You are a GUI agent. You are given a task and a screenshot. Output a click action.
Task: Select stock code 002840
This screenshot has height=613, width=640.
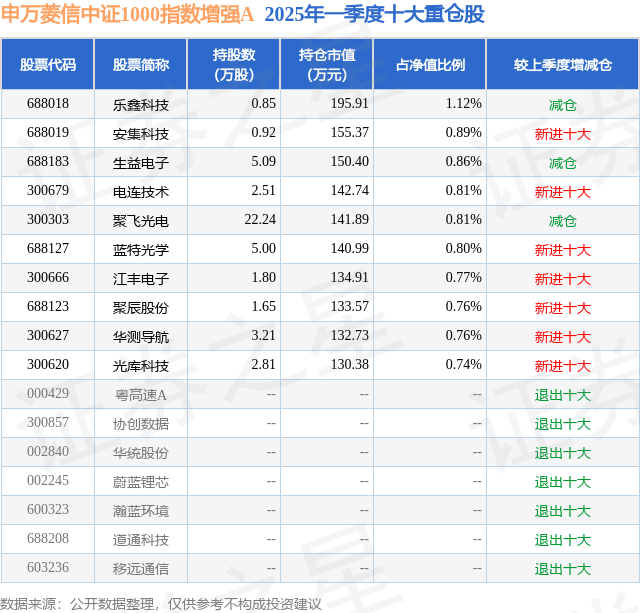pyautogui.click(x=48, y=451)
